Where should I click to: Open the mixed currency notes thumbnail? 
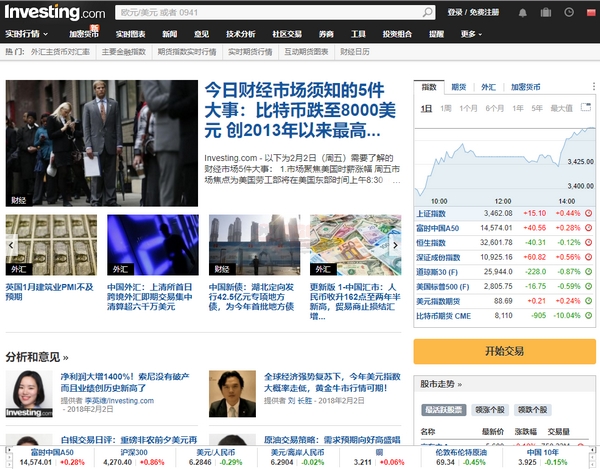coord(355,245)
